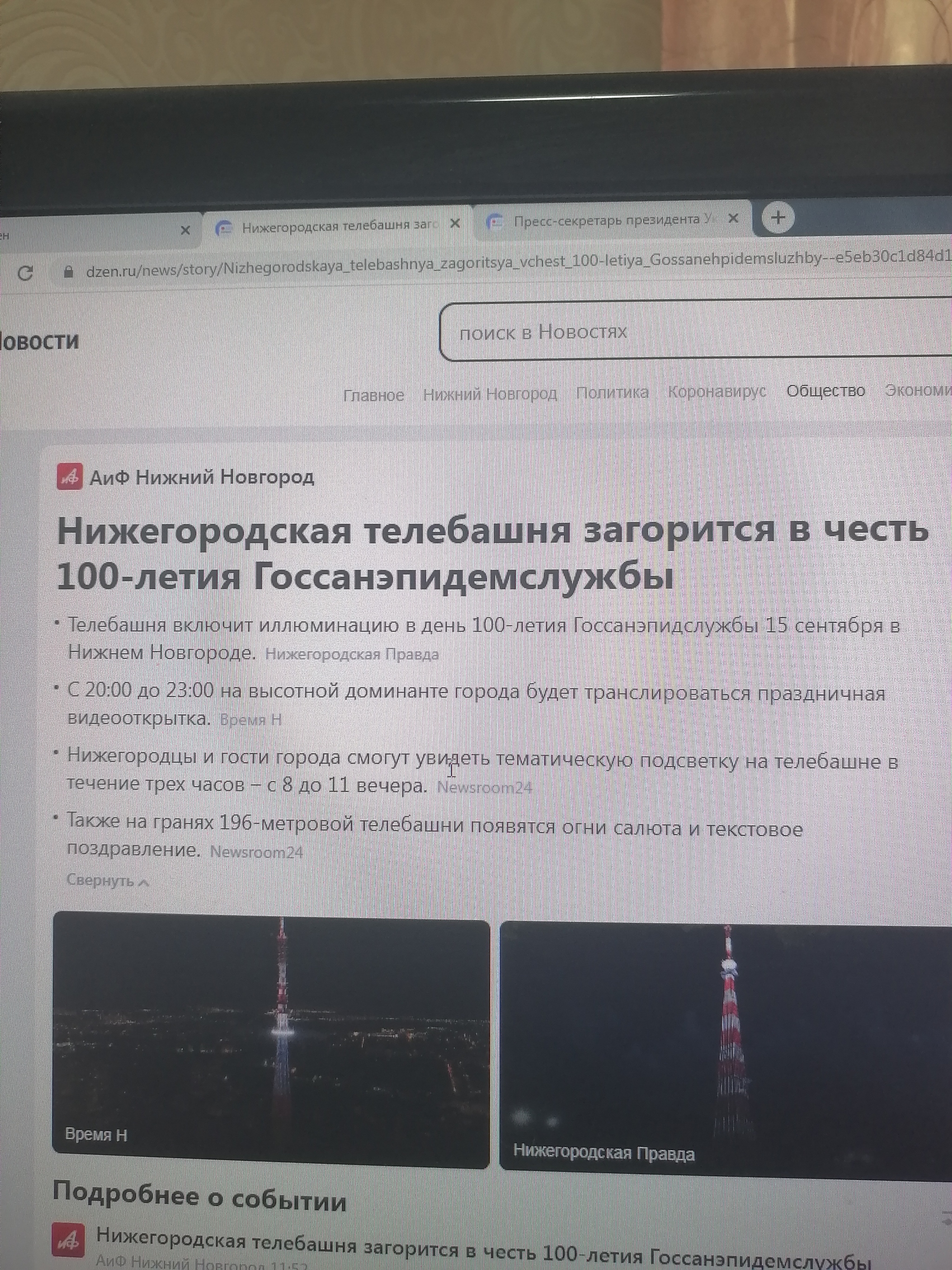
Task: Open the Главное news section
Action: pos(374,395)
